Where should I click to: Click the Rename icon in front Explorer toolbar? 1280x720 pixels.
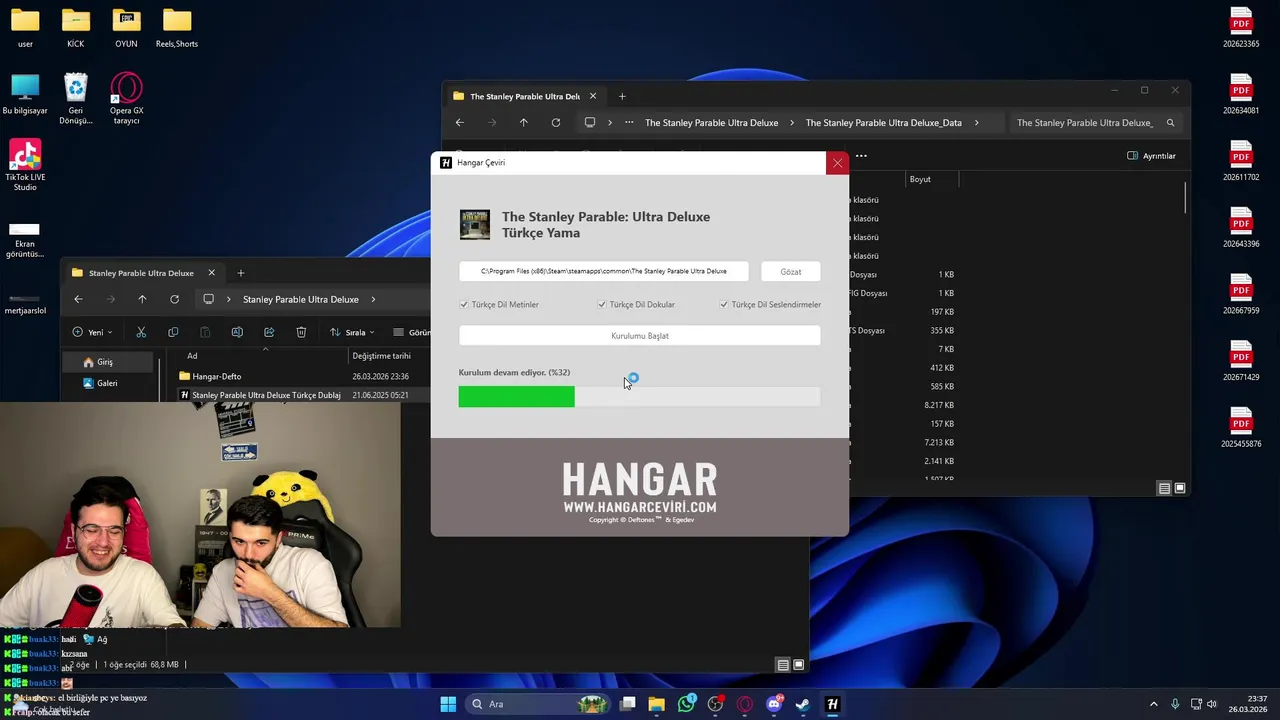[237, 332]
